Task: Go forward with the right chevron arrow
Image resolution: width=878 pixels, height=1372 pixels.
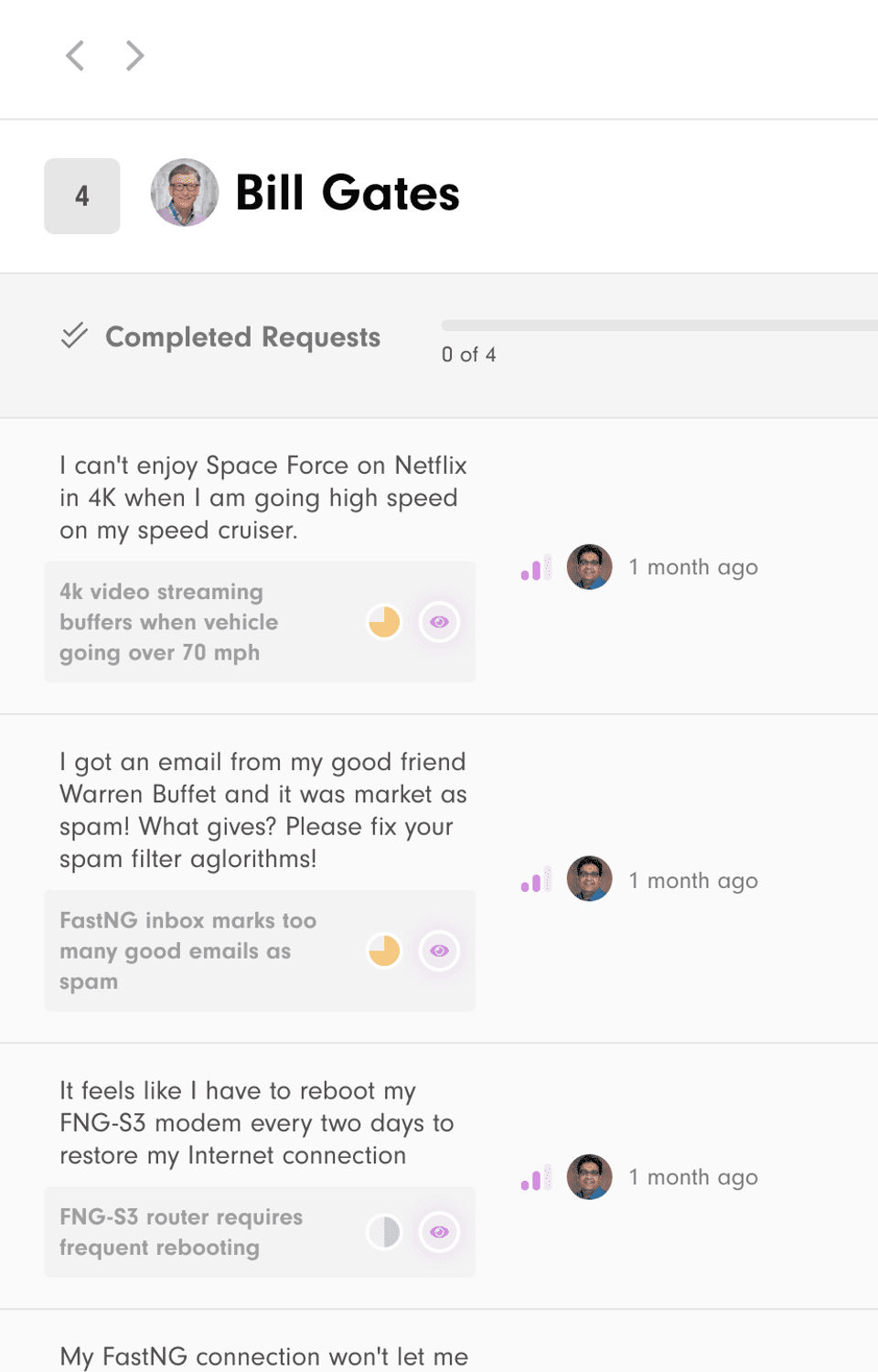Action: pos(134,56)
